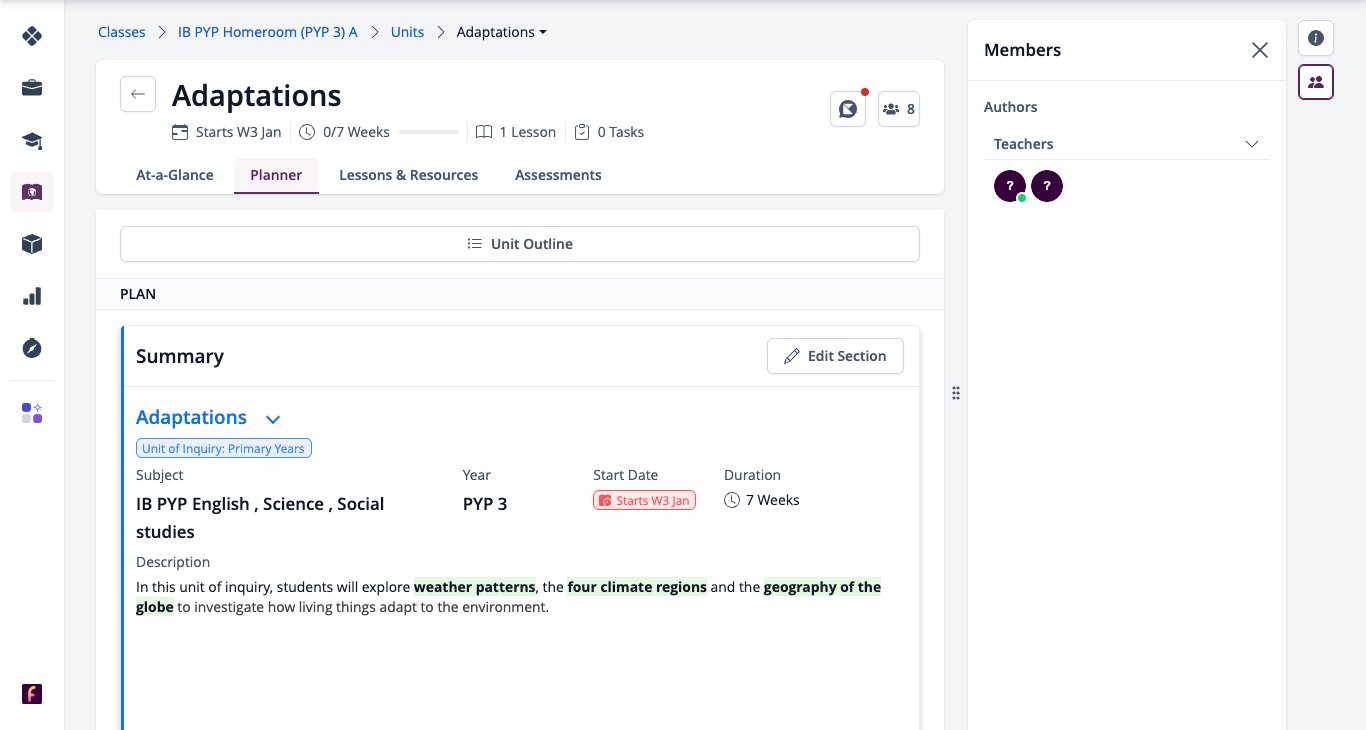This screenshot has width=1366, height=730.
Task: Open the Unit Outline button
Action: [x=520, y=244]
